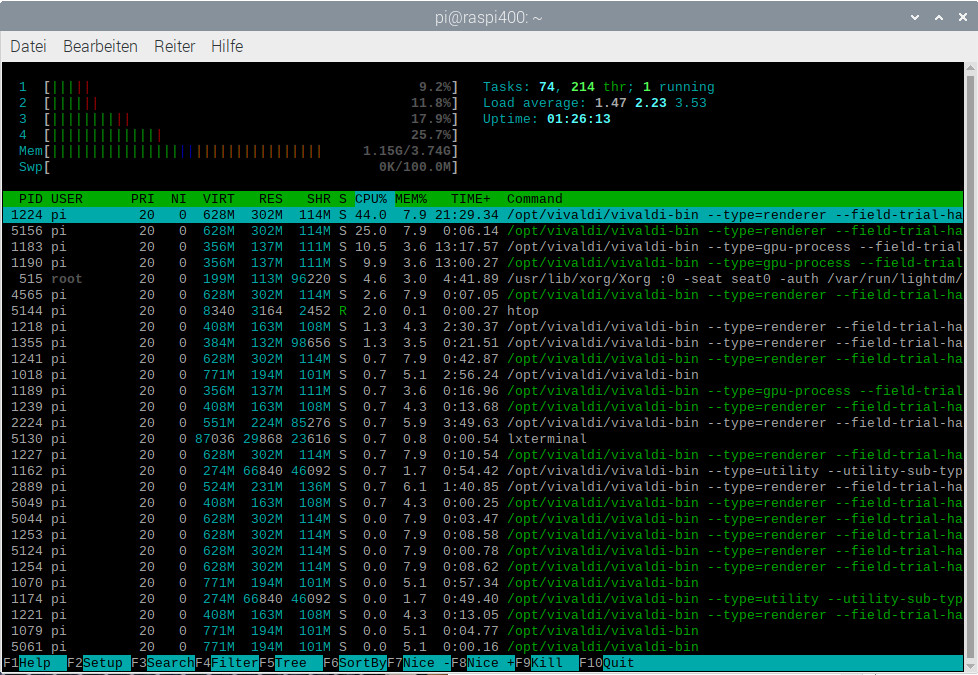The image size is (978, 675).
Task: Sort by the TIME+ column header
Action: click(471, 199)
